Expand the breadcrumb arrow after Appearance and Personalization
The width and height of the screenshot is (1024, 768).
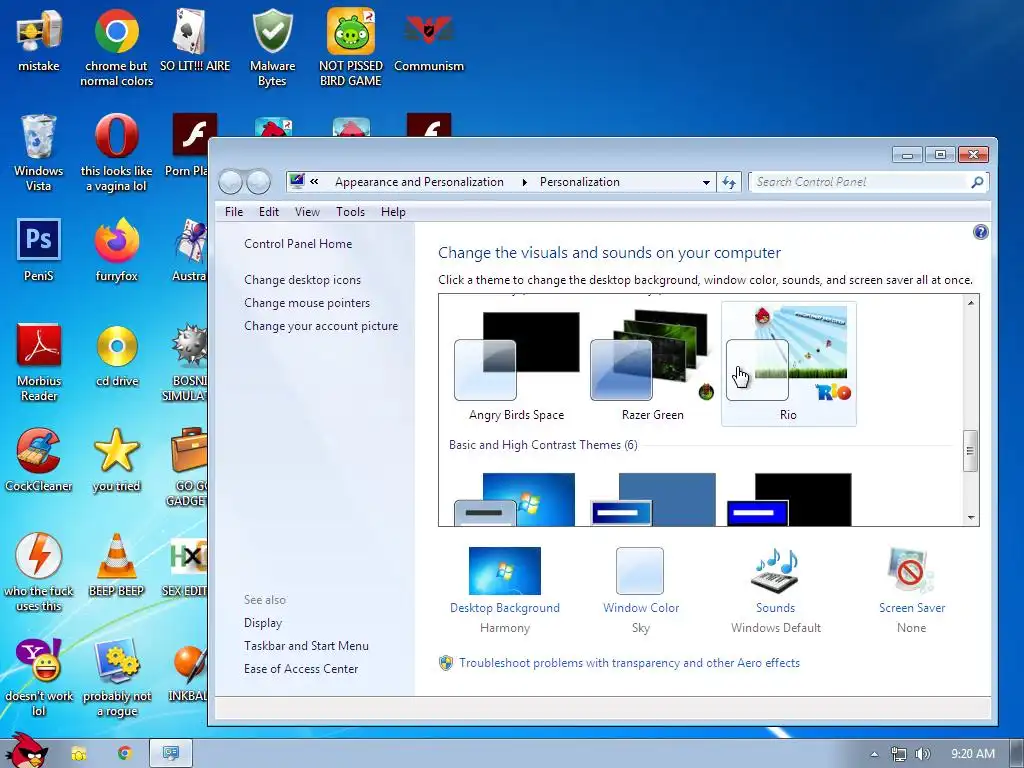(524, 182)
